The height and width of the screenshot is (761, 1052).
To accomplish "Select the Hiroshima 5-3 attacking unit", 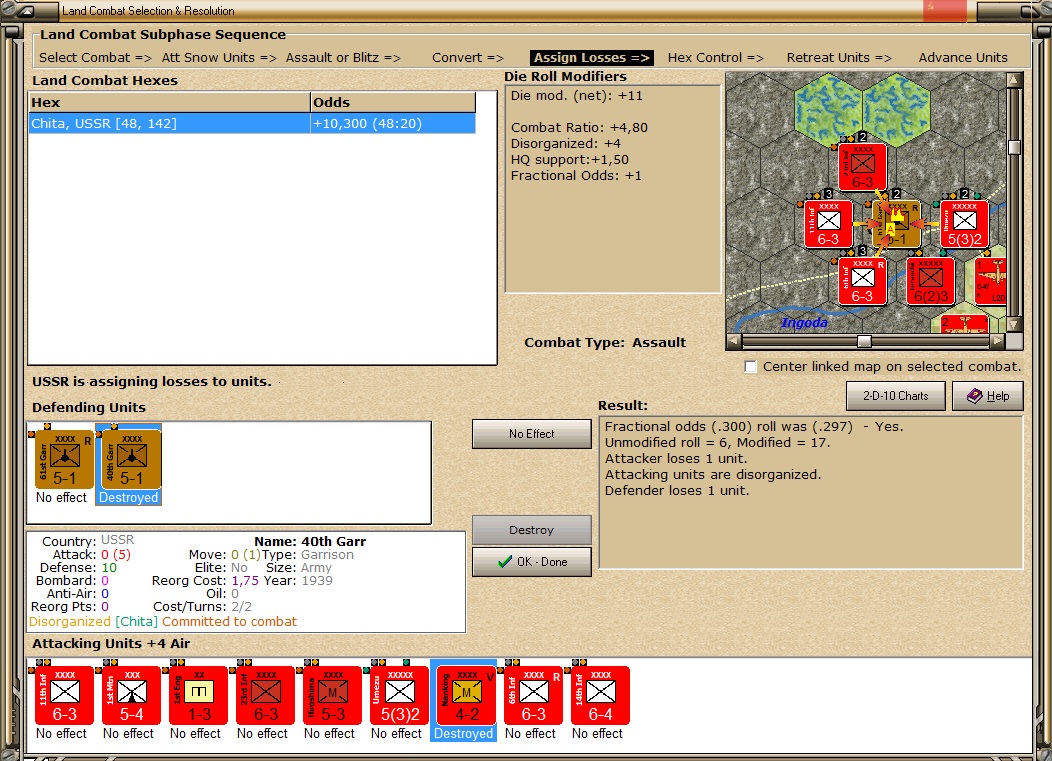I will 333,695.
